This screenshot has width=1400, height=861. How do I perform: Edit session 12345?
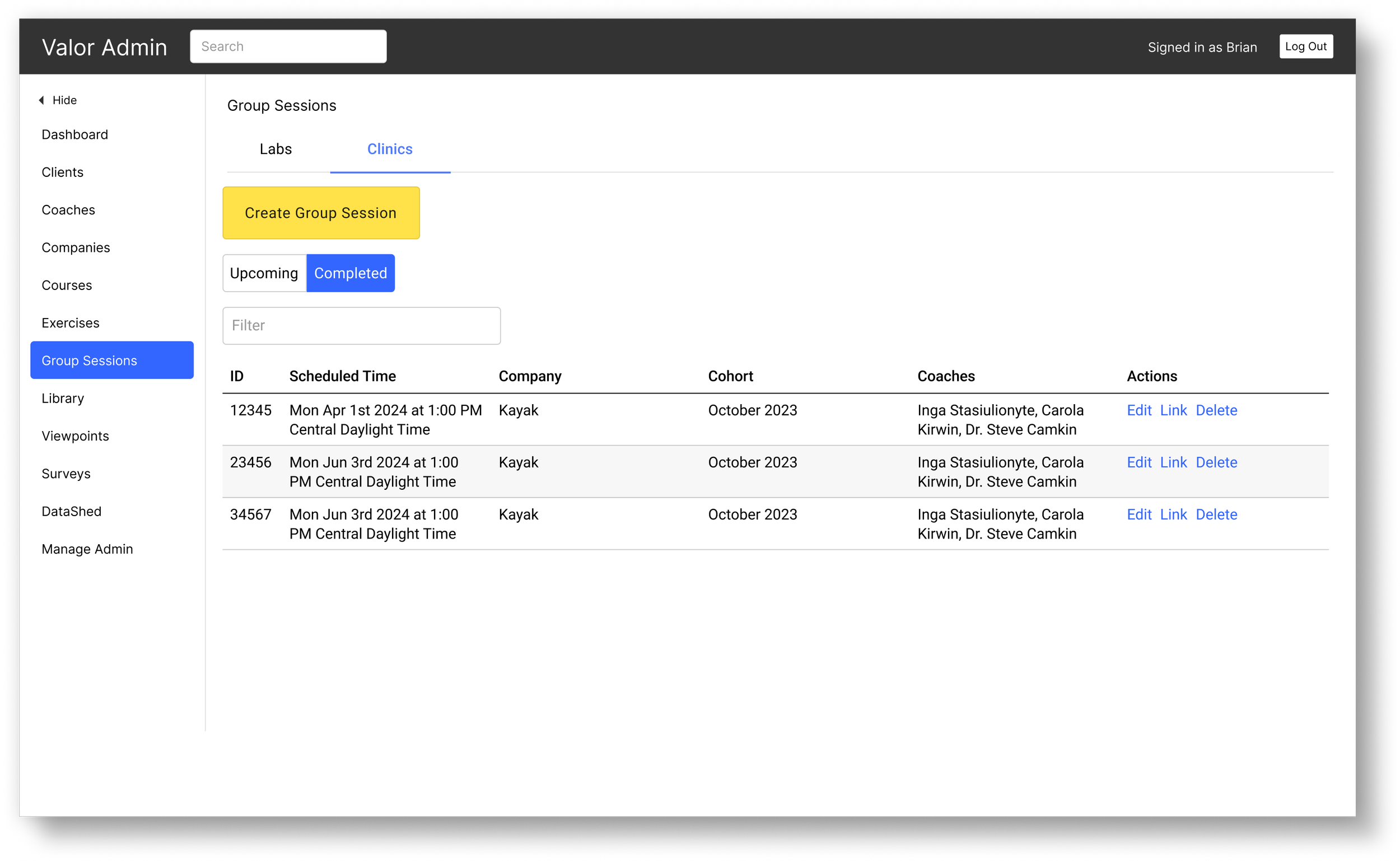click(1138, 410)
